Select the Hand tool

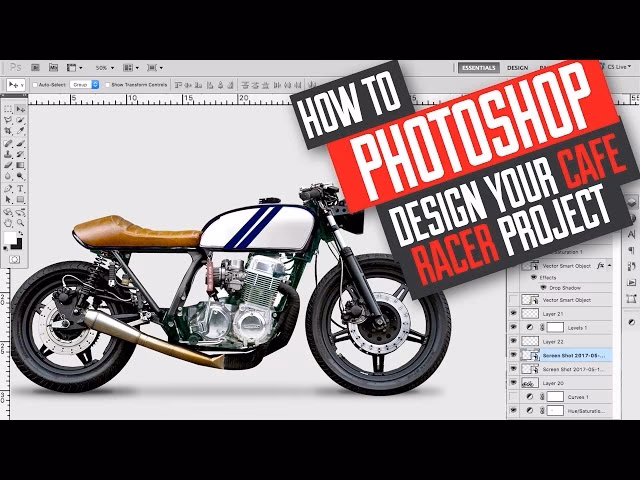tap(8, 223)
